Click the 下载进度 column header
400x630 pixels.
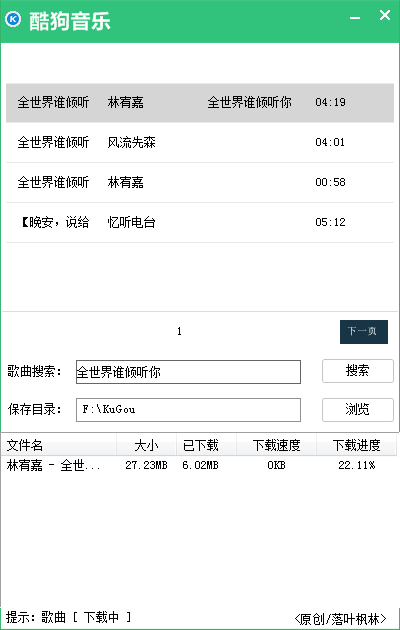pos(357,445)
